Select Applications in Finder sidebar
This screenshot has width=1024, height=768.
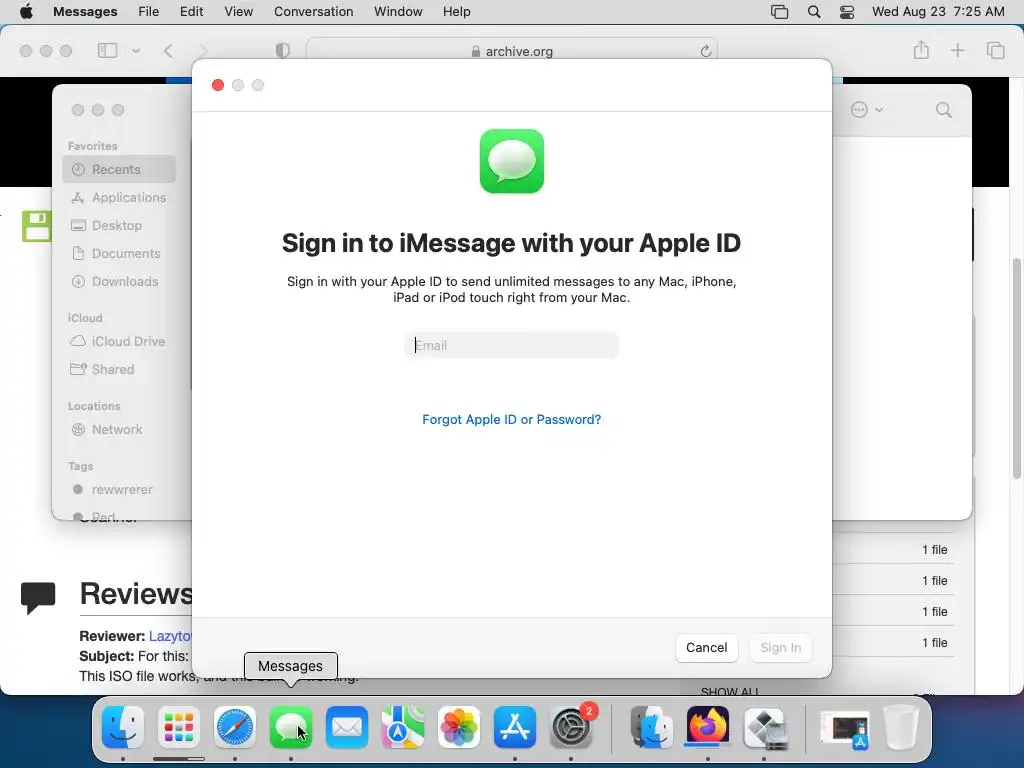tap(119, 197)
